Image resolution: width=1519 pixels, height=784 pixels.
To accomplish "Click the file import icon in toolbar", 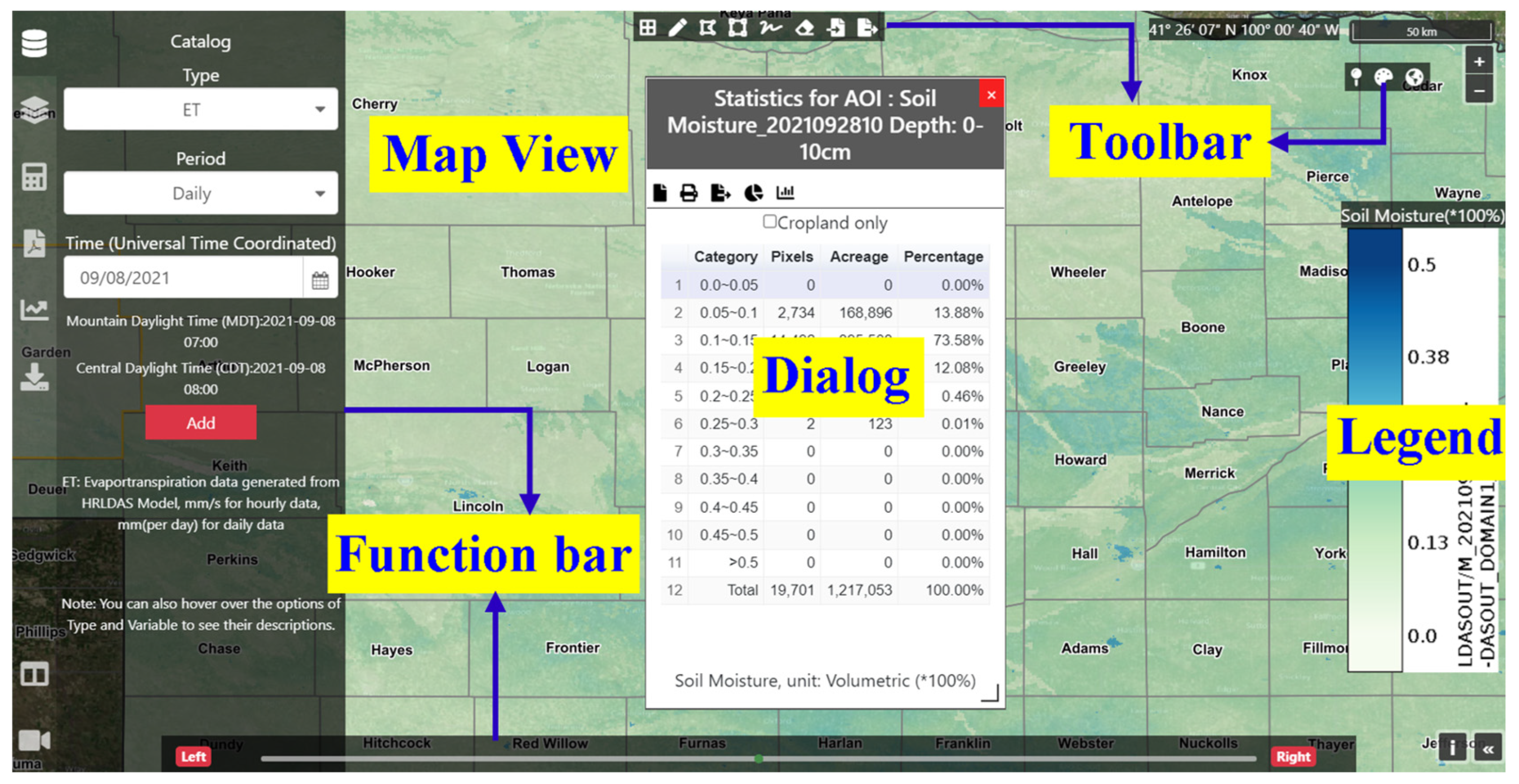I will (x=836, y=27).
